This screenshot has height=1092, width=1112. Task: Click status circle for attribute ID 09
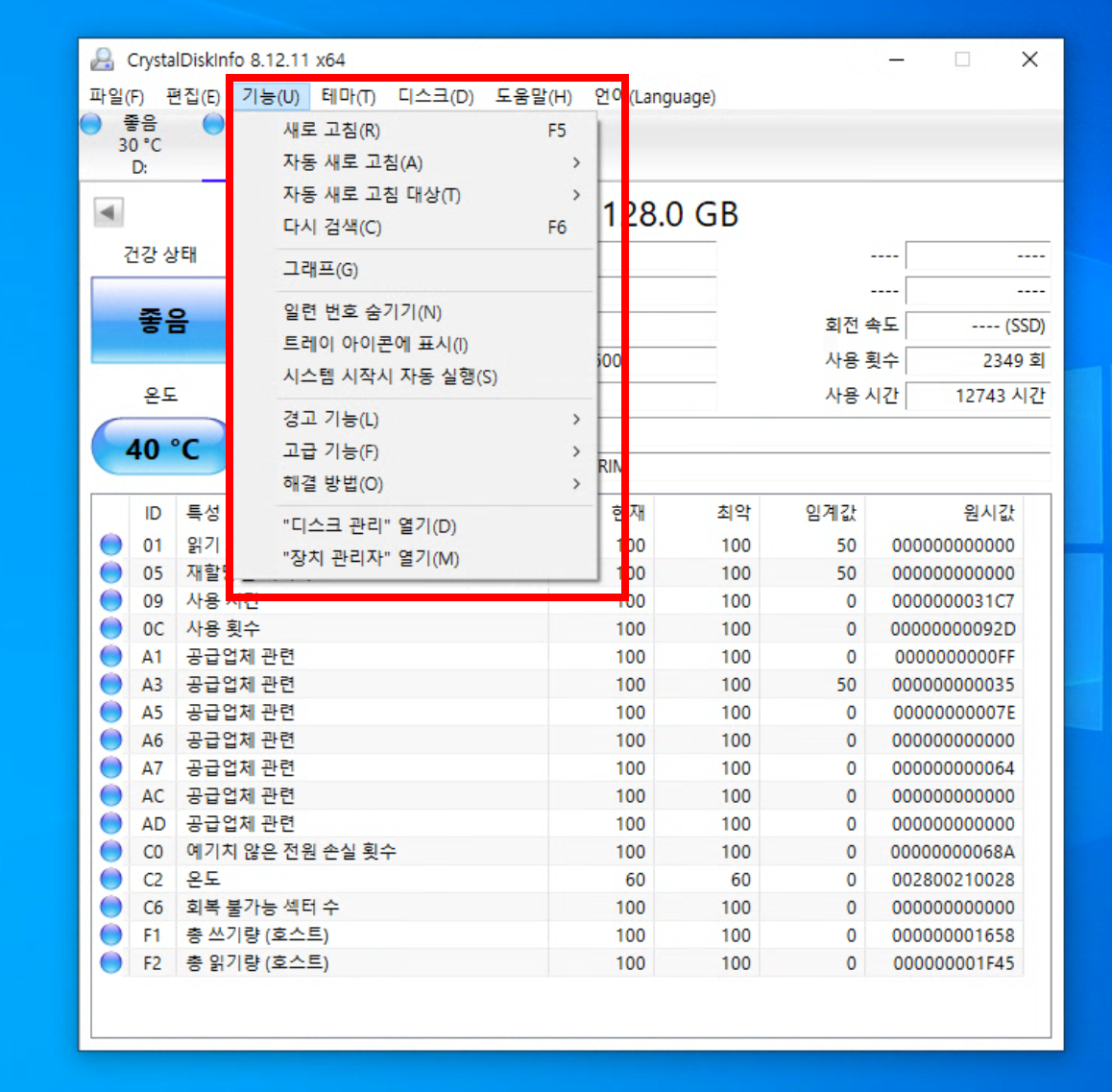coord(111,600)
